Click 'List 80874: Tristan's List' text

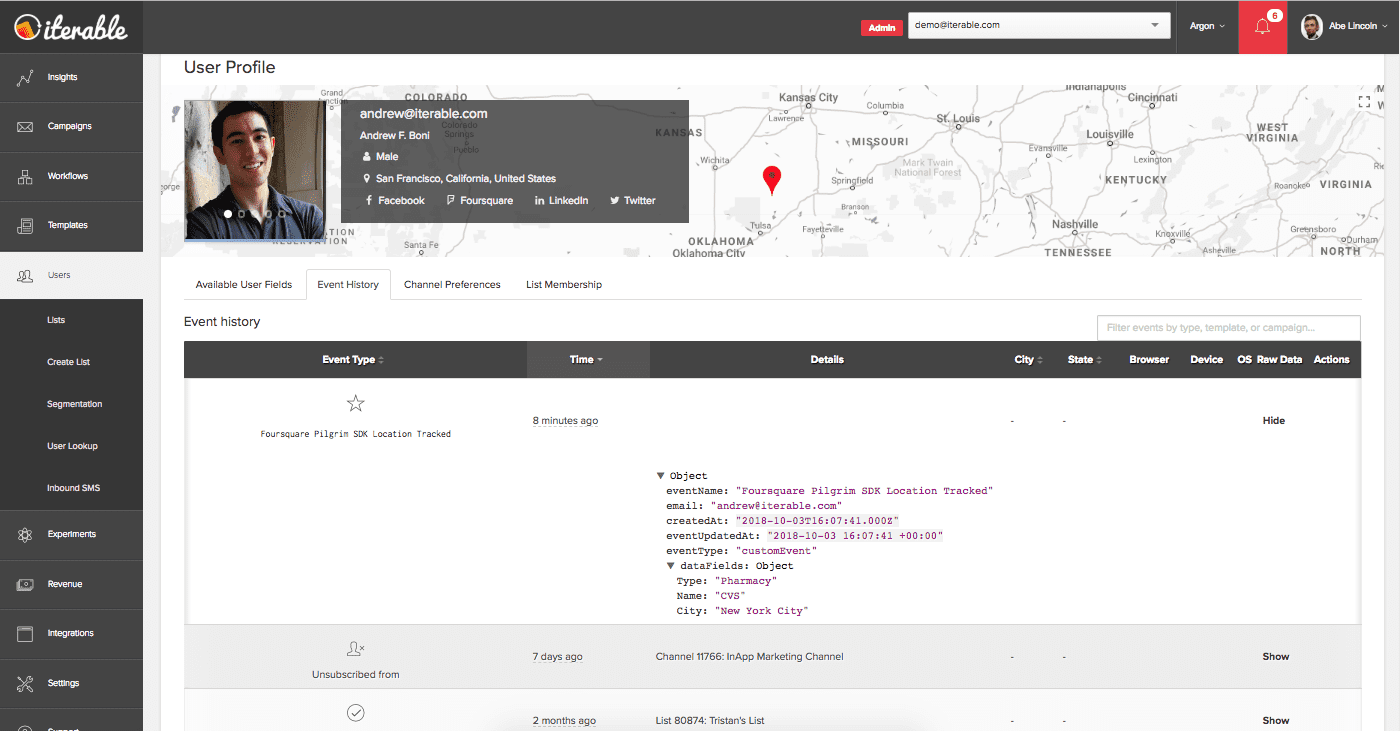(x=710, y=720)
